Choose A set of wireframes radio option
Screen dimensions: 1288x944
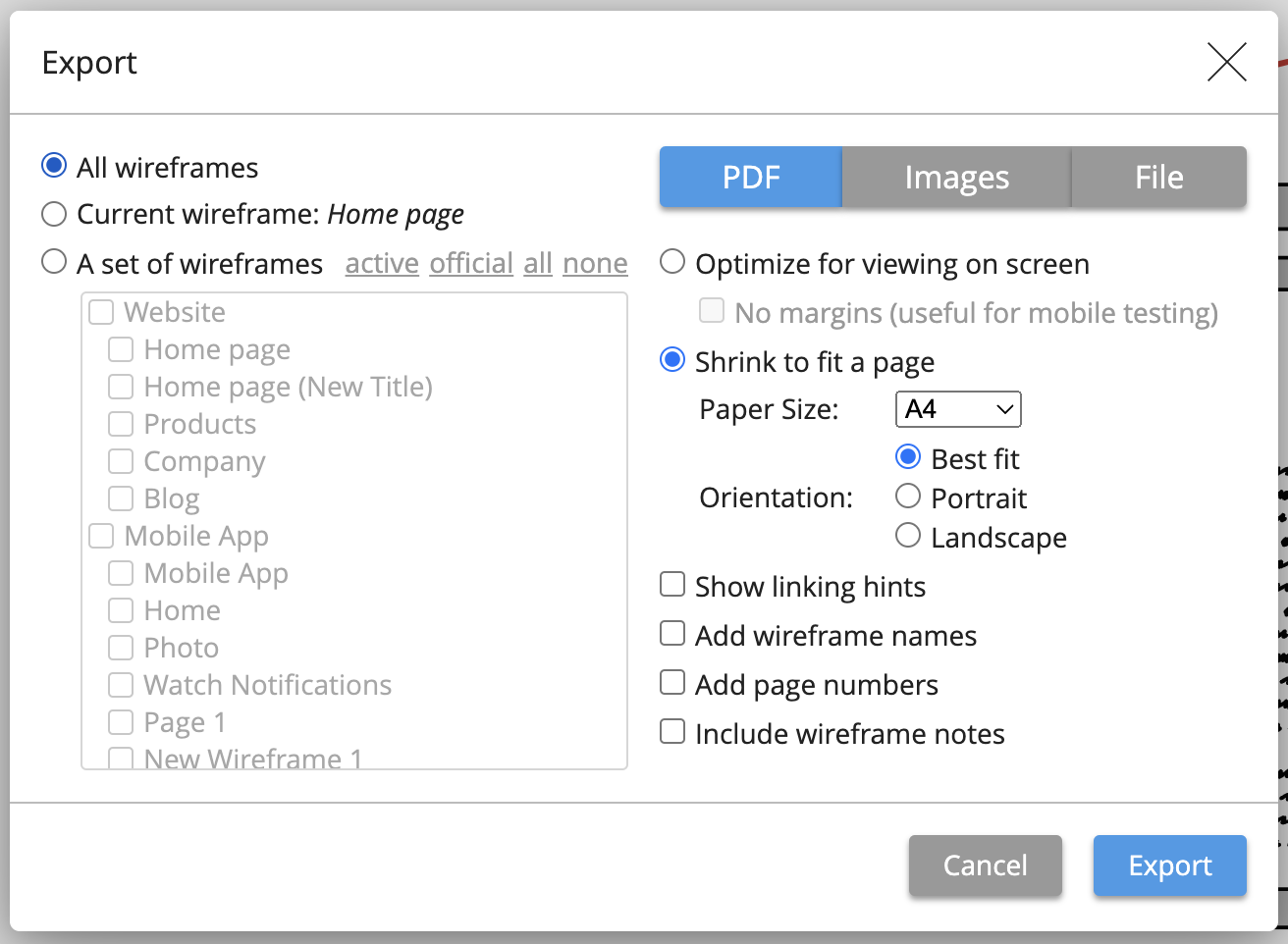[54, 263]
